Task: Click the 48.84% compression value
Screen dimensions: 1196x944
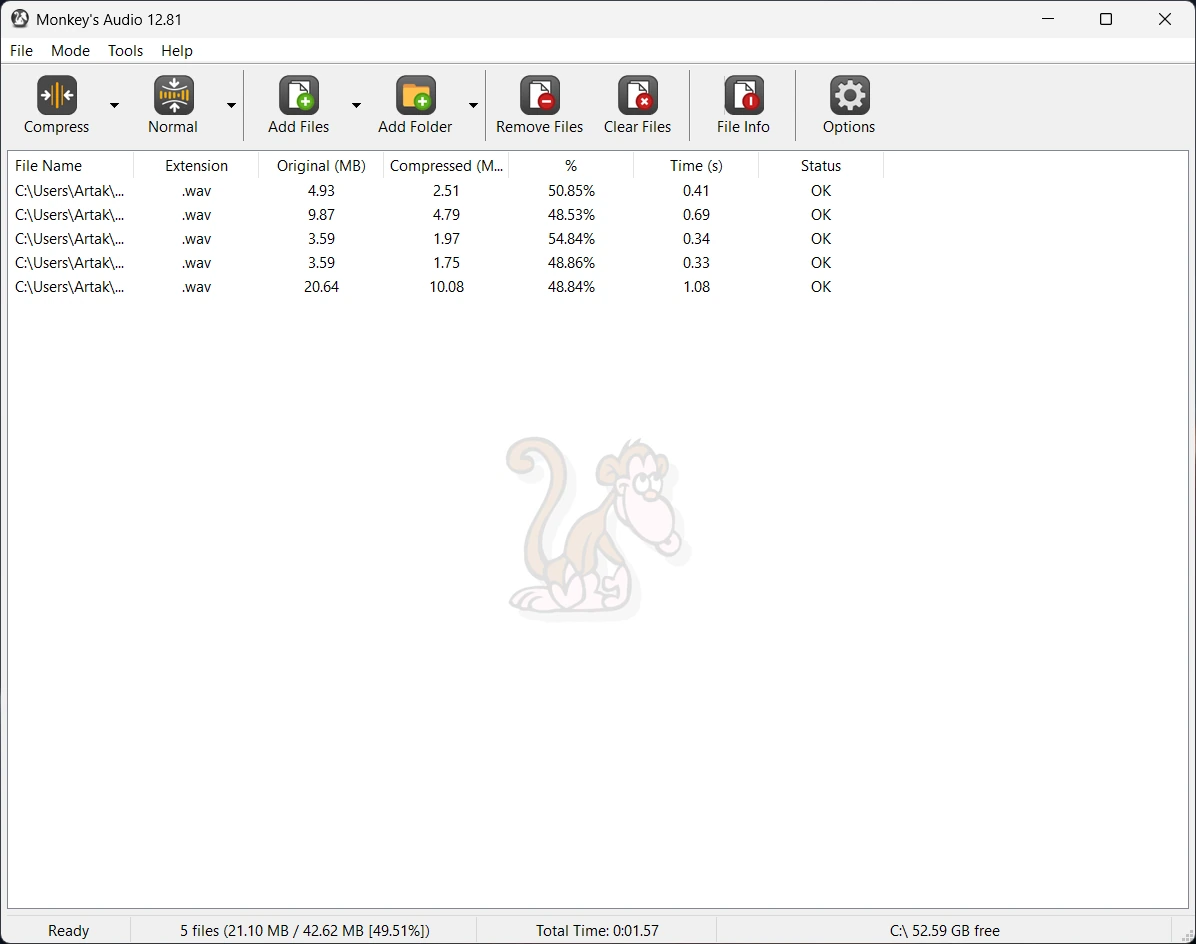Action: point(571,287)
